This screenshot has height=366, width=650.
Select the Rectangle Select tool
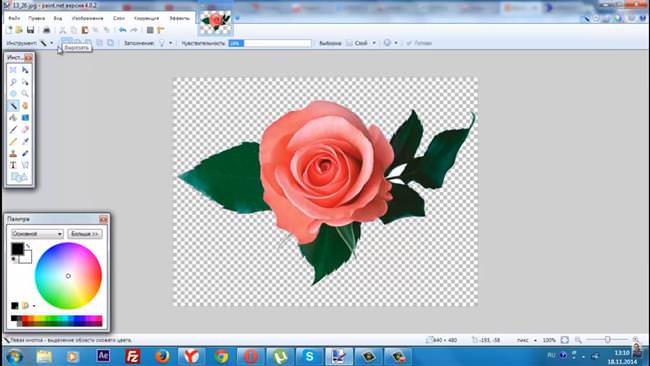pos(13,70)
